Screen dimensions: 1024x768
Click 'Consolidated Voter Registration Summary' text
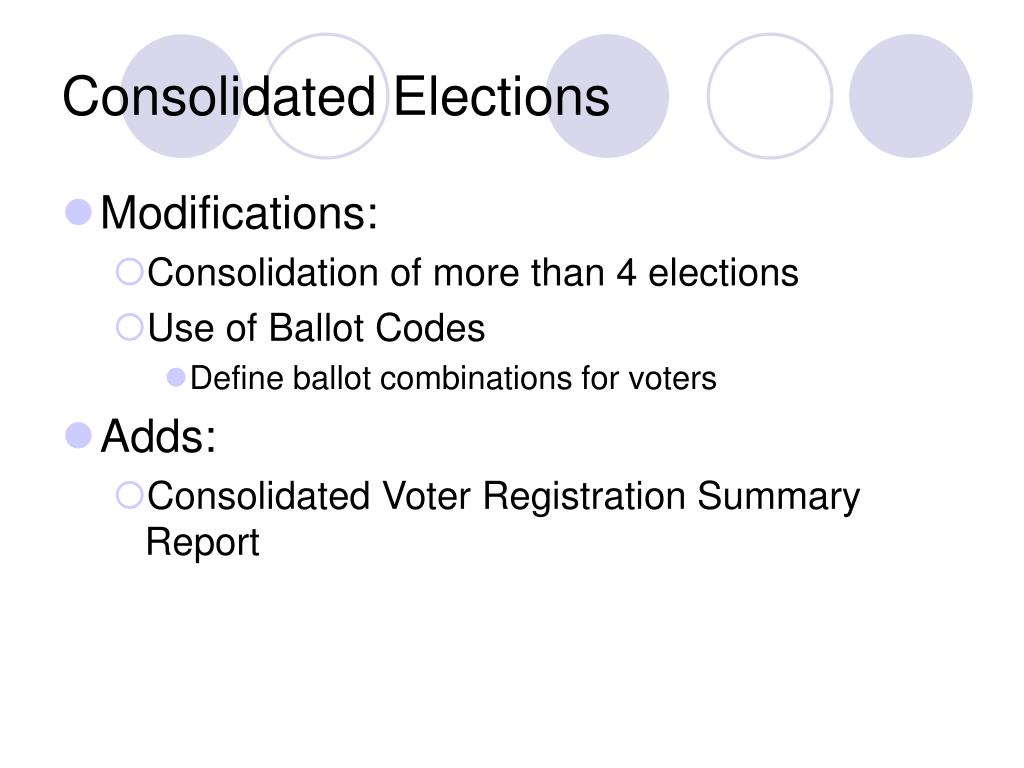[504, 498]
